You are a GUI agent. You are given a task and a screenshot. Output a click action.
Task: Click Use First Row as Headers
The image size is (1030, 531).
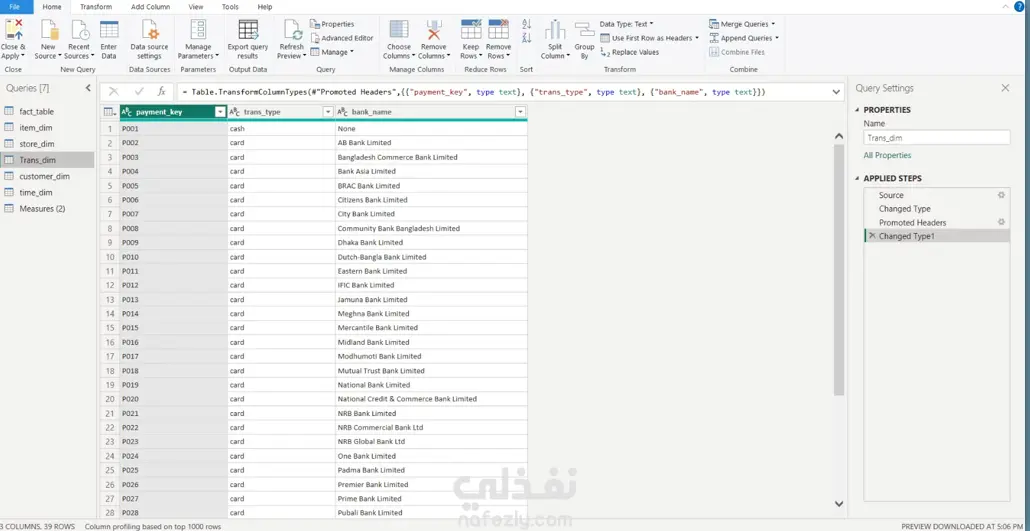[x=650, y=38]
